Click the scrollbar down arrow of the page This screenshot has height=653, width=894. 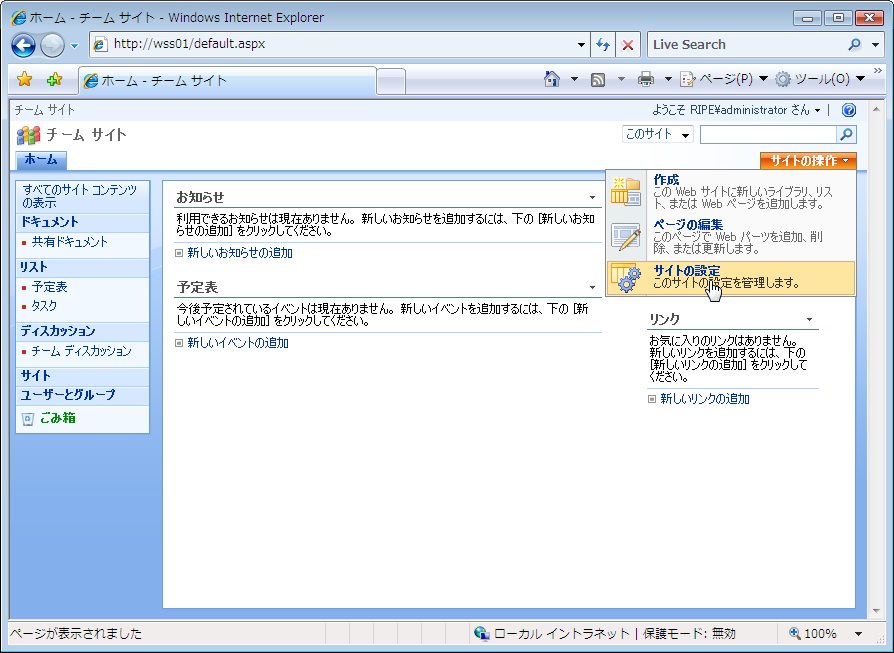coord(876,611)
